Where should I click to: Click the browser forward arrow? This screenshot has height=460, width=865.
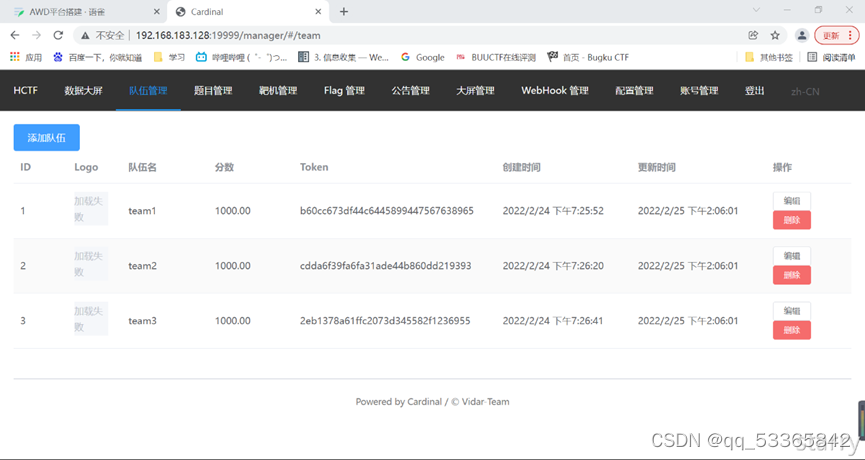pyautogui.click(x=36, y=35)
